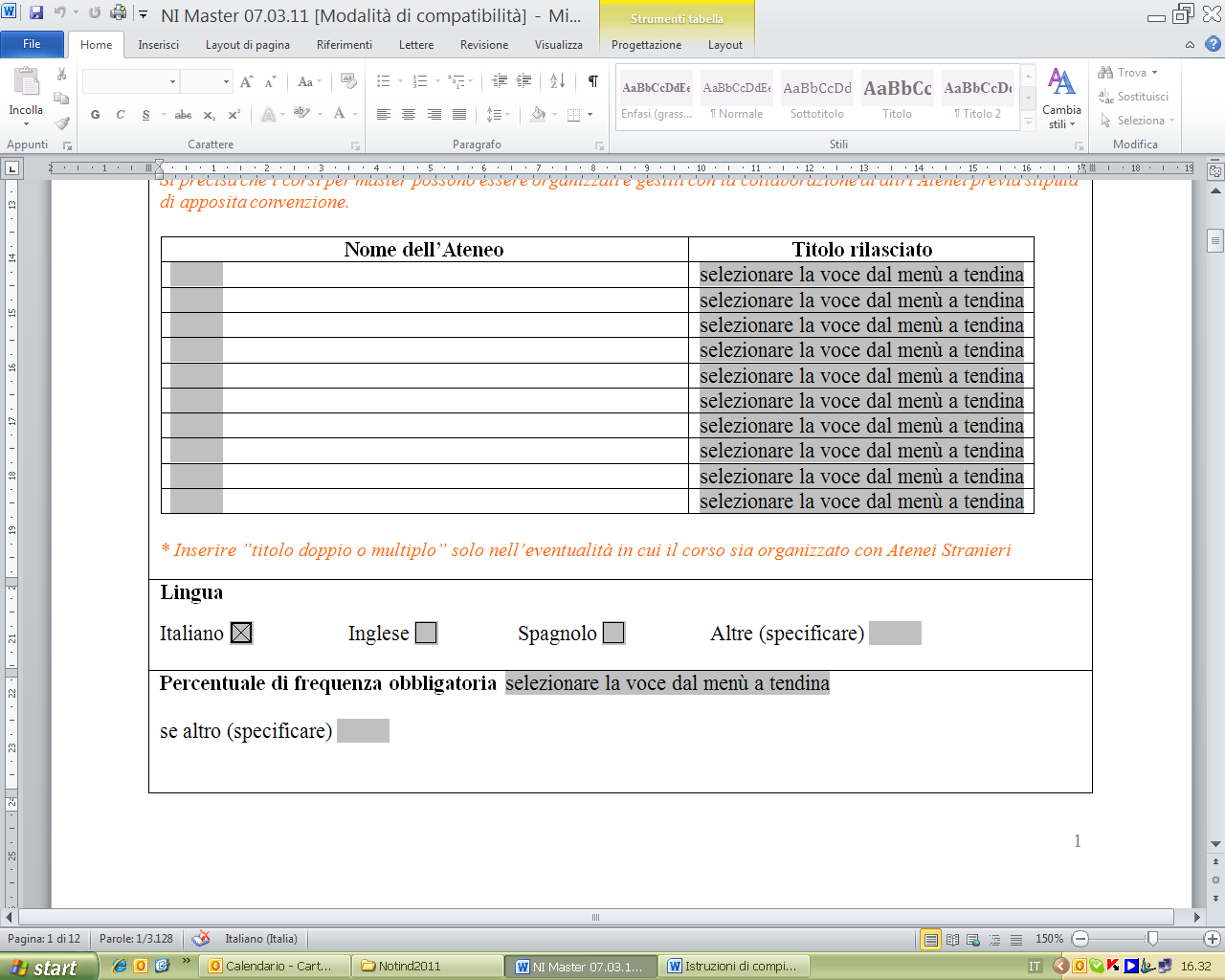Click the vertical scrollbar thumb
This screenshot has height=980, width=1225.
tap(1215, 239)
